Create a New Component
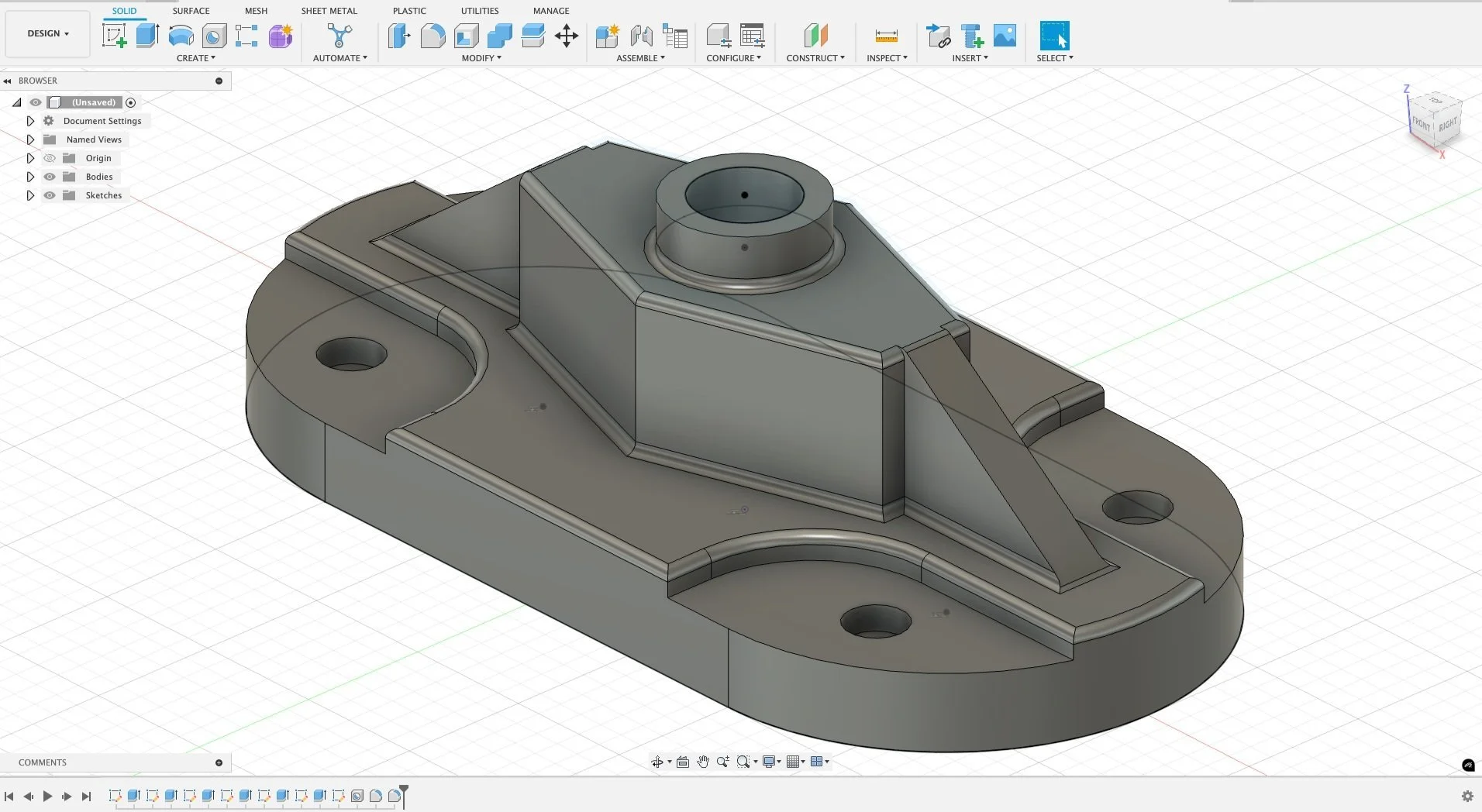Viewport: 1482px width, 812px height. coord(608,36)
